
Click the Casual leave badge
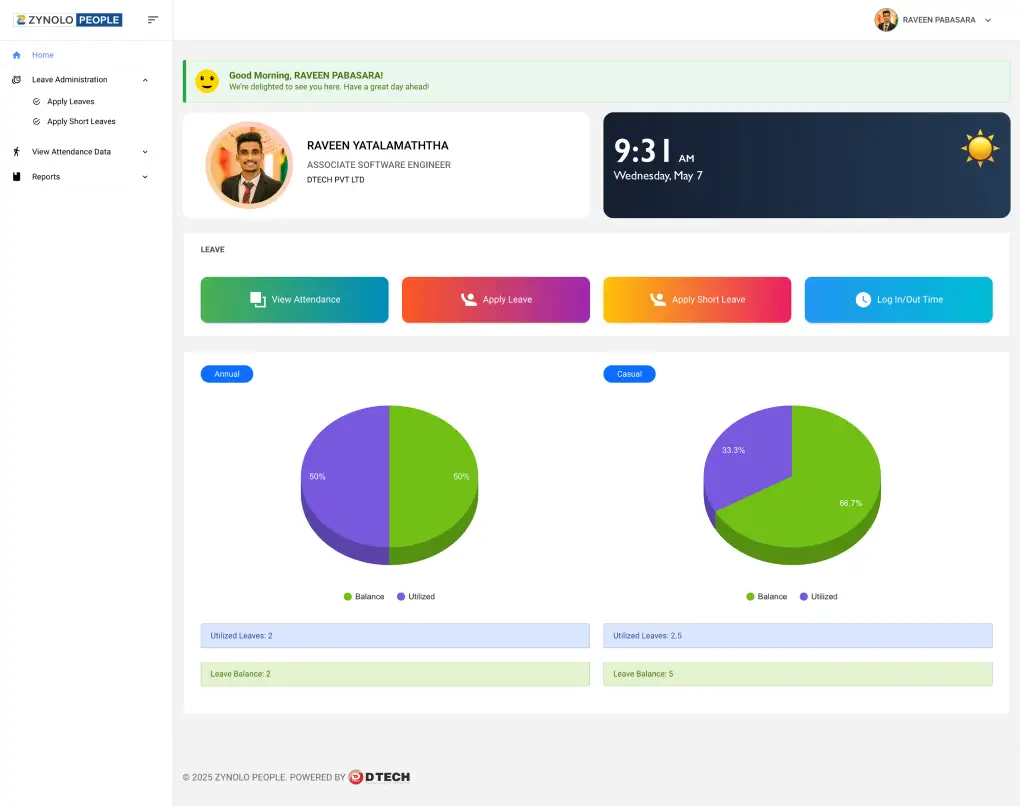tap(629, 374)
